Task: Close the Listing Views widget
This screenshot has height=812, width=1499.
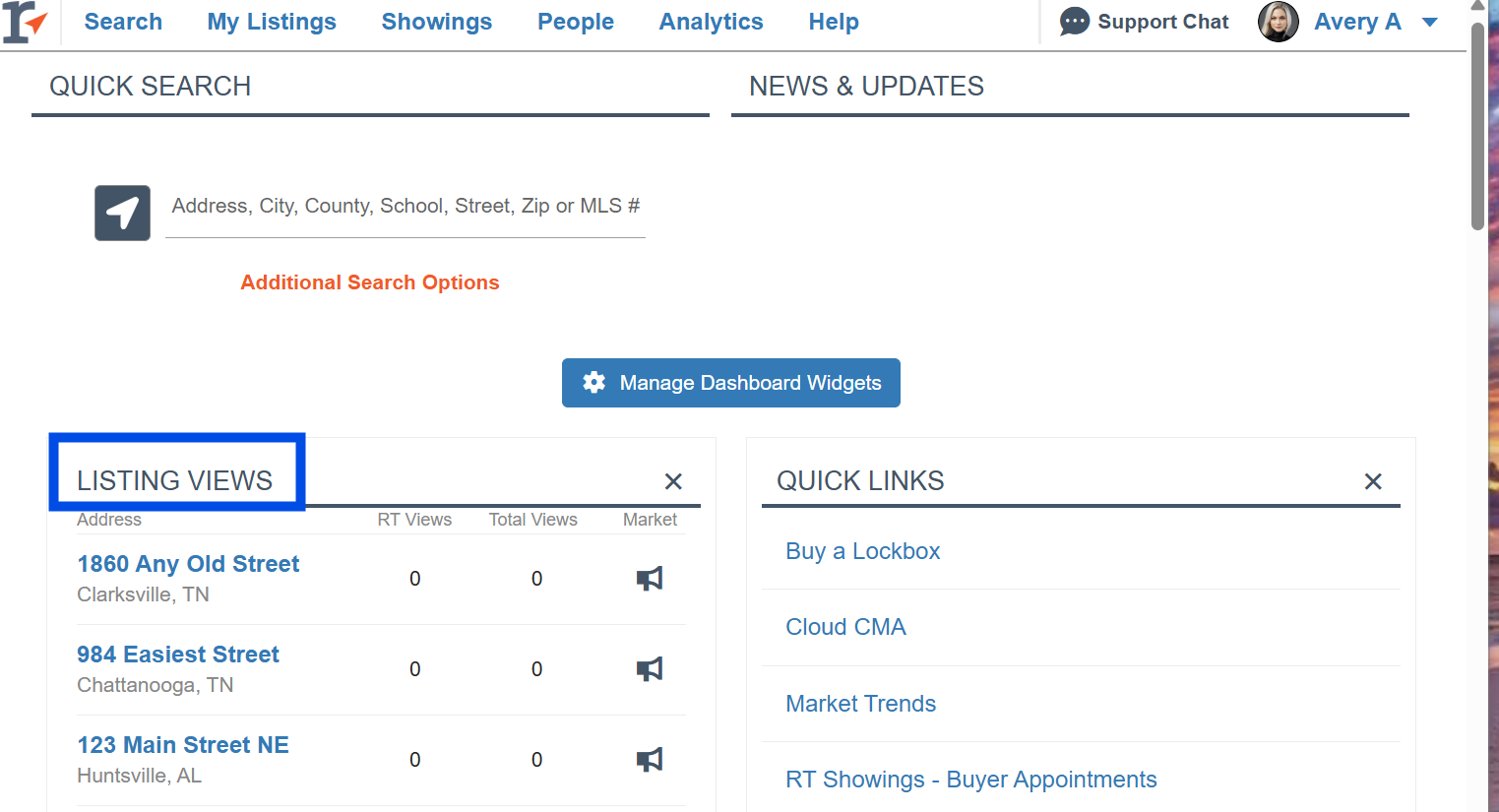Action: pos(673,481)
